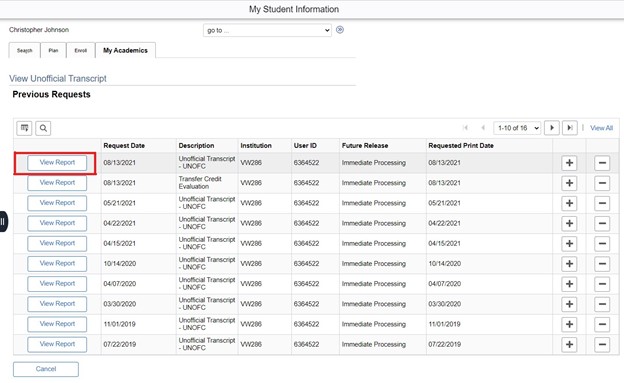Viewport: 624px width, 383px height.
Task: Click the Institution column header
Action: [256, 146]
